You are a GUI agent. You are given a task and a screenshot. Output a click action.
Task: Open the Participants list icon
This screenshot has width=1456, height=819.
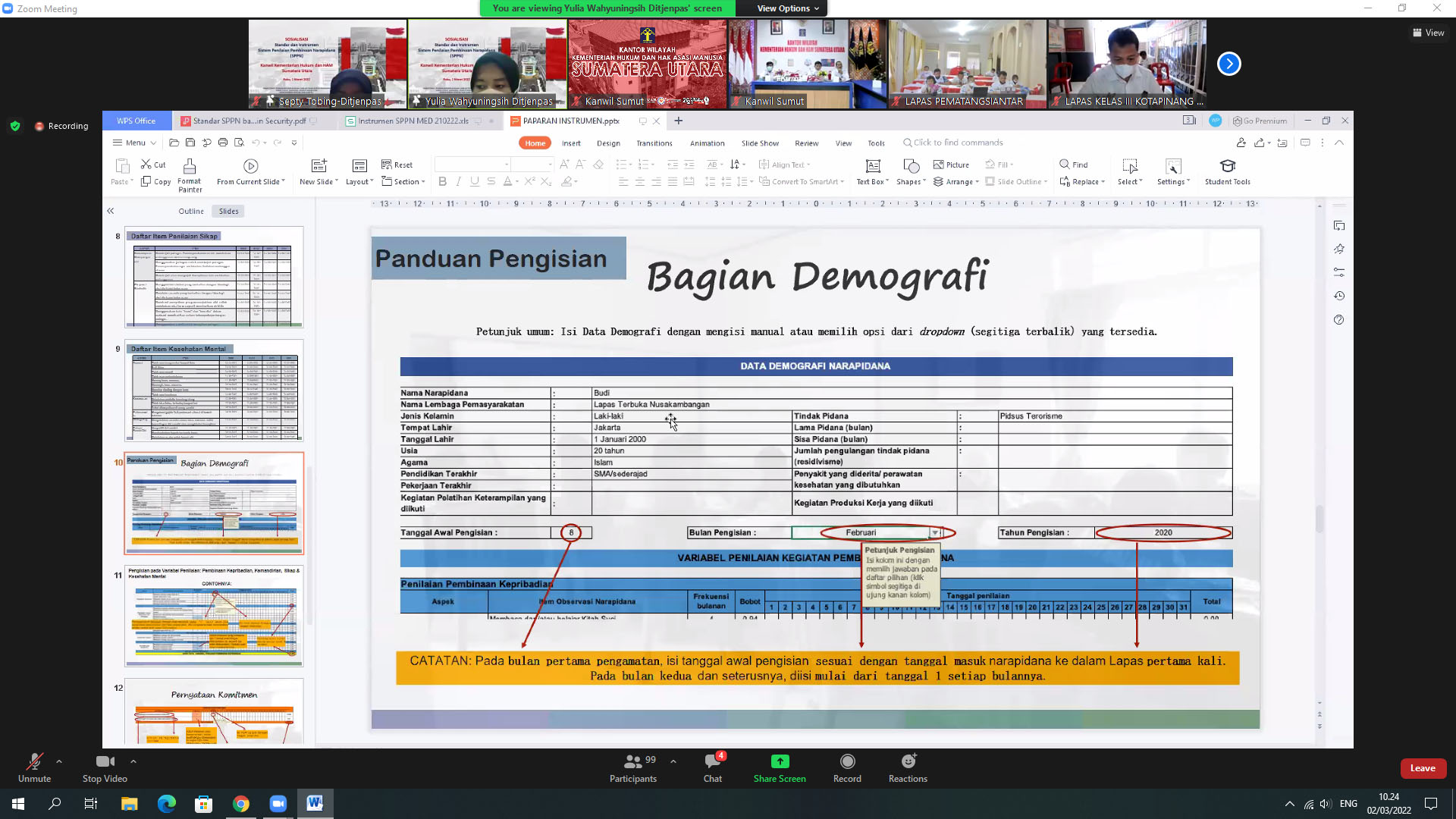[632, 761]
